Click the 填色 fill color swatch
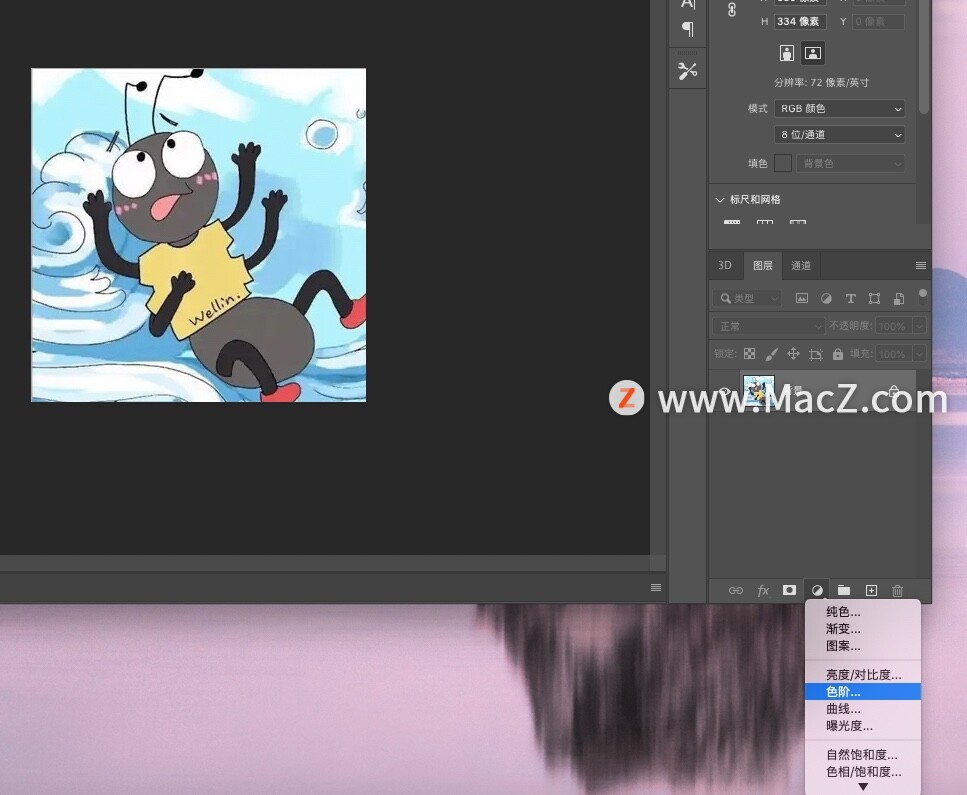The width and height of the screenshot is (967, 795). click(783, 163)
